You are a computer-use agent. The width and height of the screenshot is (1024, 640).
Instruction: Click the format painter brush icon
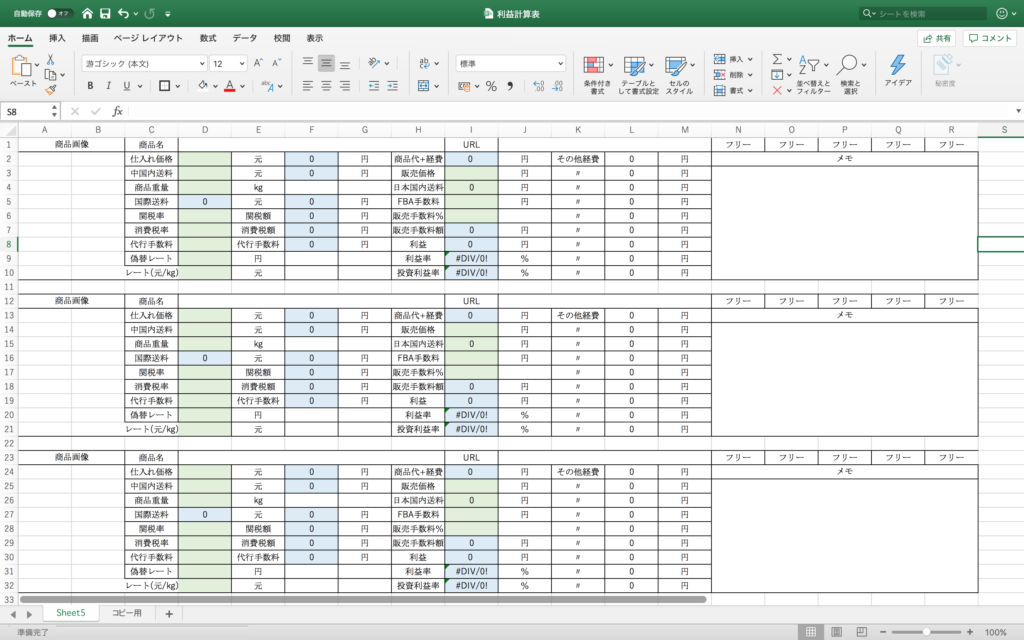pos(50,90)
